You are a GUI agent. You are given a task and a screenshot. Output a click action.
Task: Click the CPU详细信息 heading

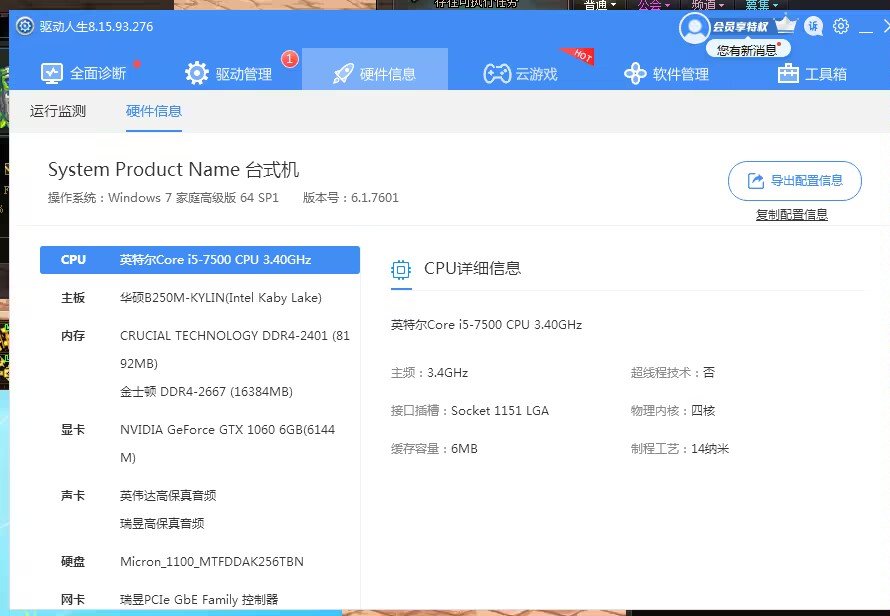[472, 268]
